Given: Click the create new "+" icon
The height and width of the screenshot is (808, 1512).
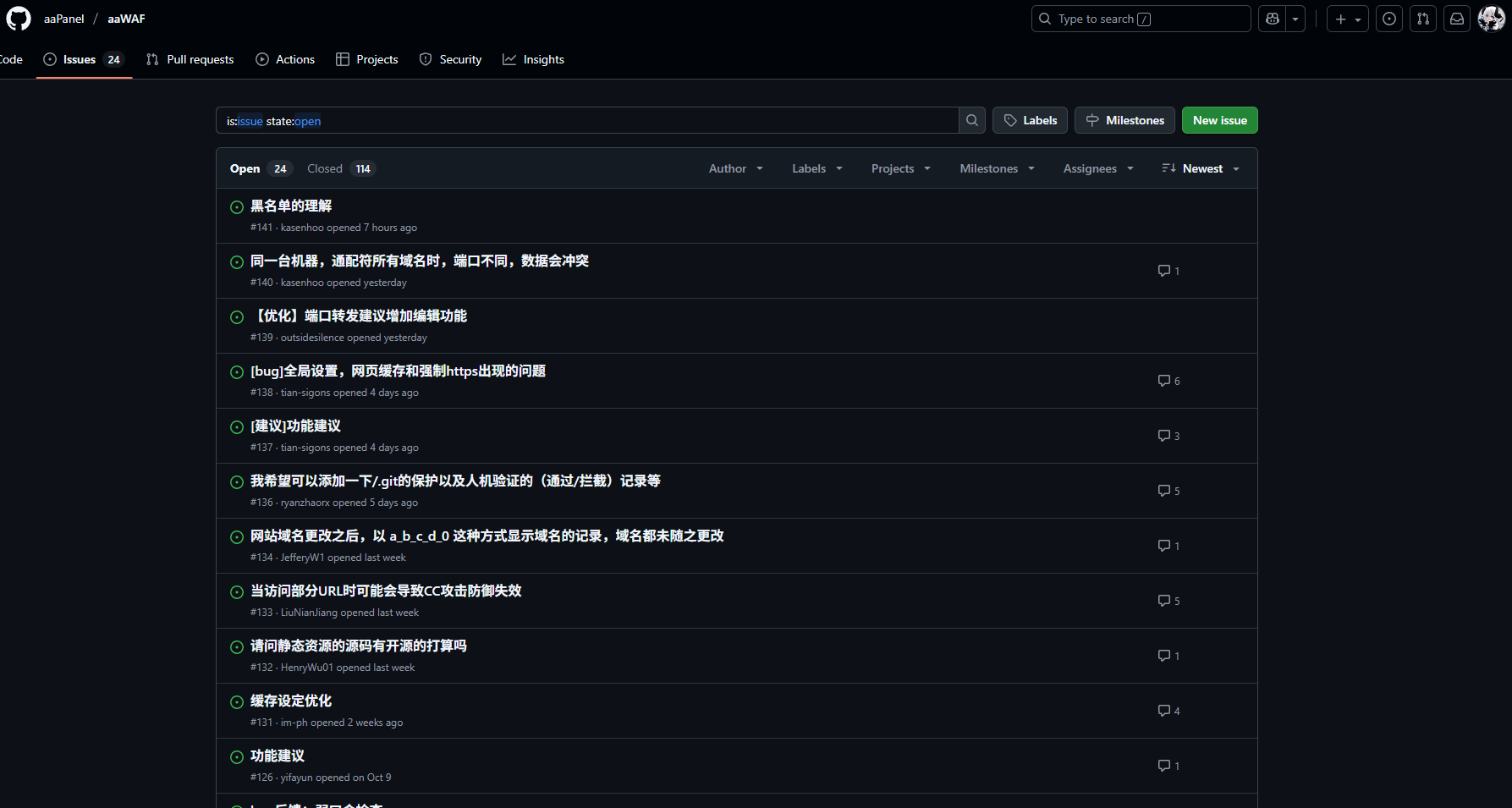Looking at the screenshot, I should tap(1339, 18).
